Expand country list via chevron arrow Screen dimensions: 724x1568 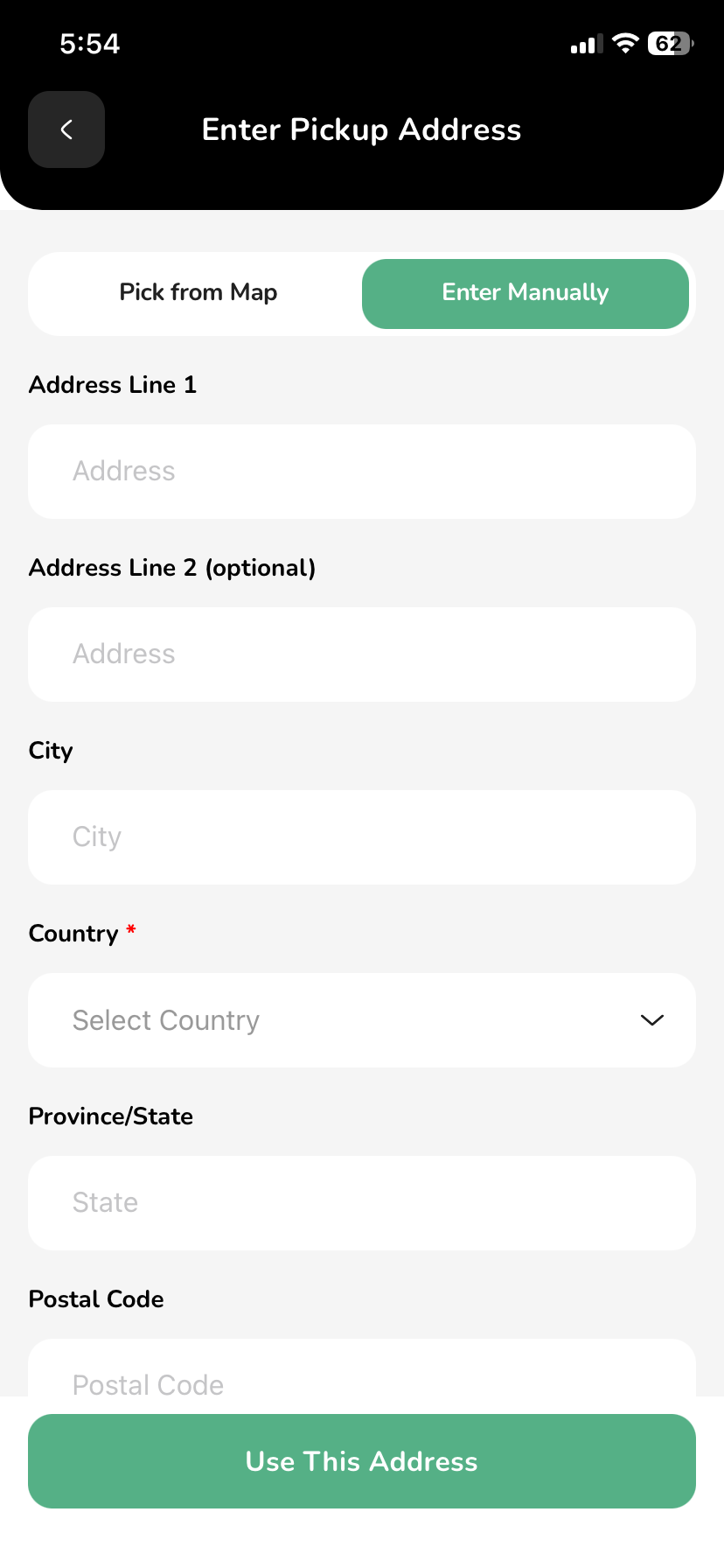coord(652,1020)
